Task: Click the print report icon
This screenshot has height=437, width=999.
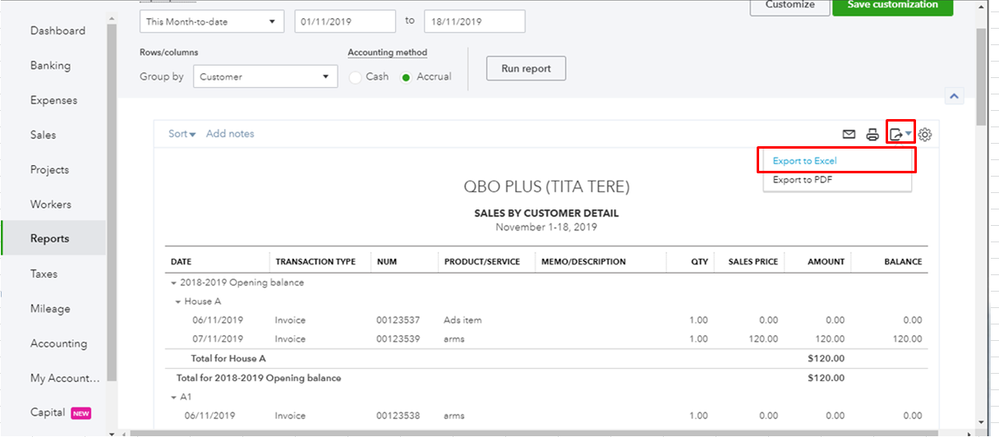Action: [x=872, y=134]
